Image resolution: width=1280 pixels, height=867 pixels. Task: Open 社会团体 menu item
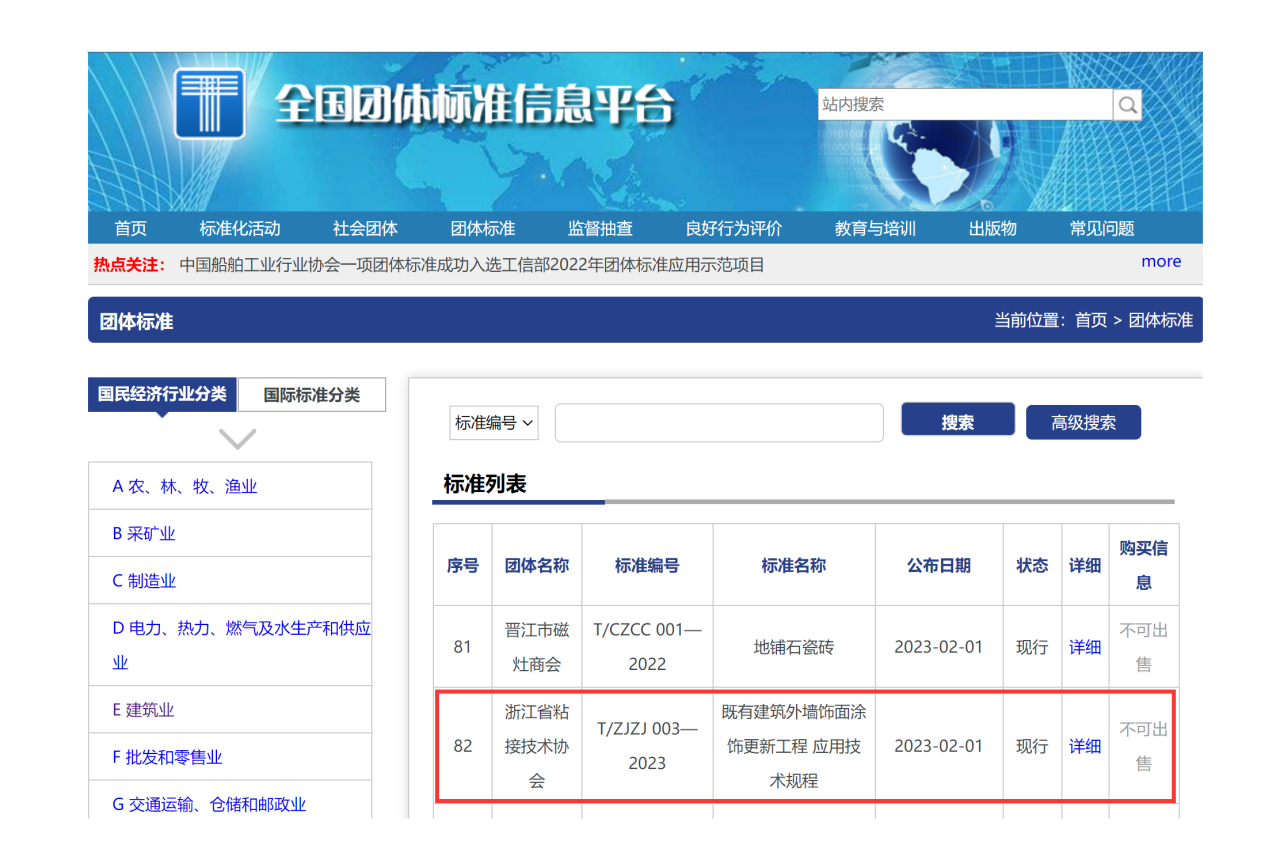pos(365,229)
